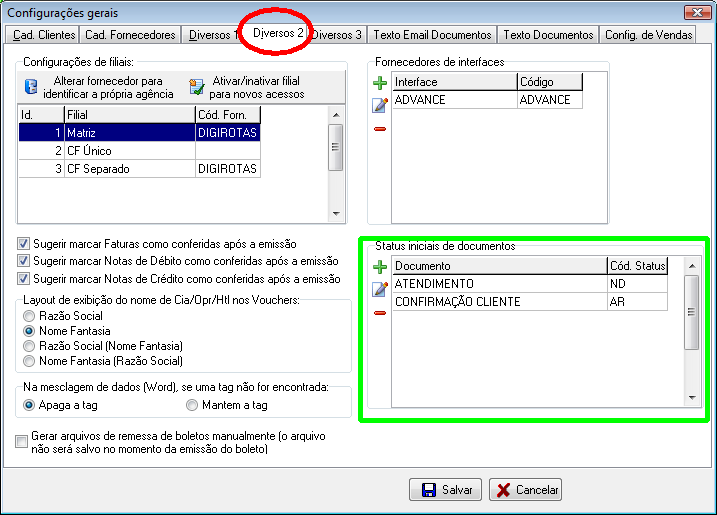
Task: Click up arrow of document status scrollbar
Action: pos(692,266)
